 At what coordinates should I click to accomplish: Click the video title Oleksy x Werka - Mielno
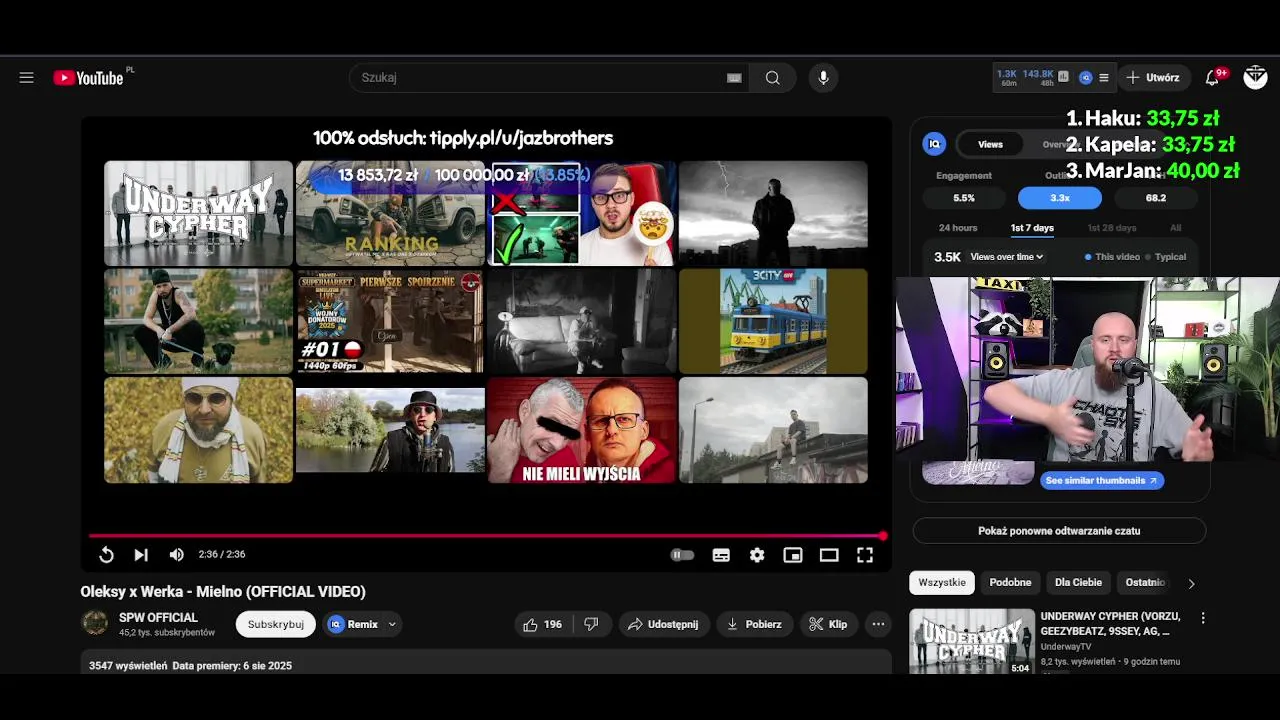tap(223, 592)
